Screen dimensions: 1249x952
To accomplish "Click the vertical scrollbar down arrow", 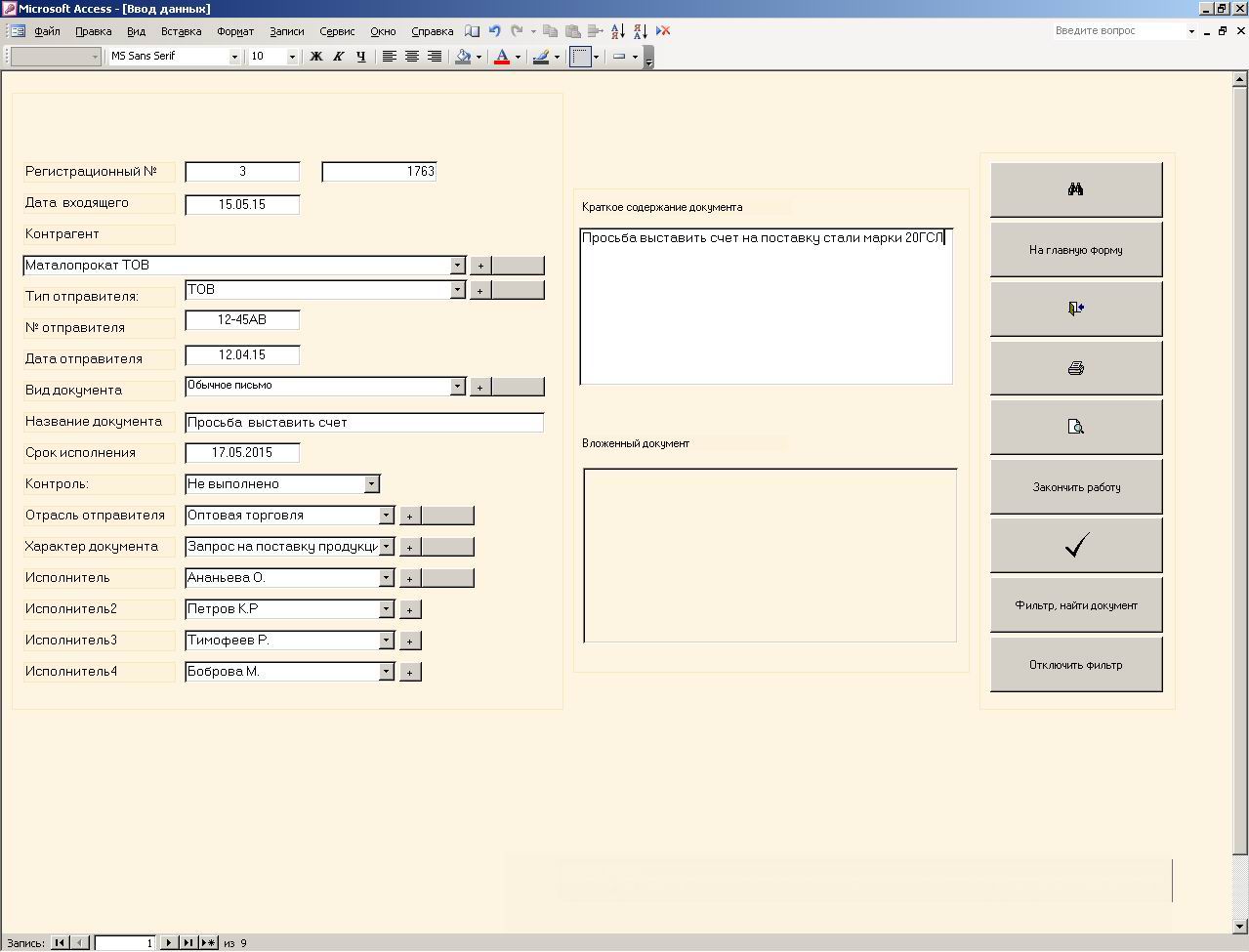I will tap(1241, 926).
